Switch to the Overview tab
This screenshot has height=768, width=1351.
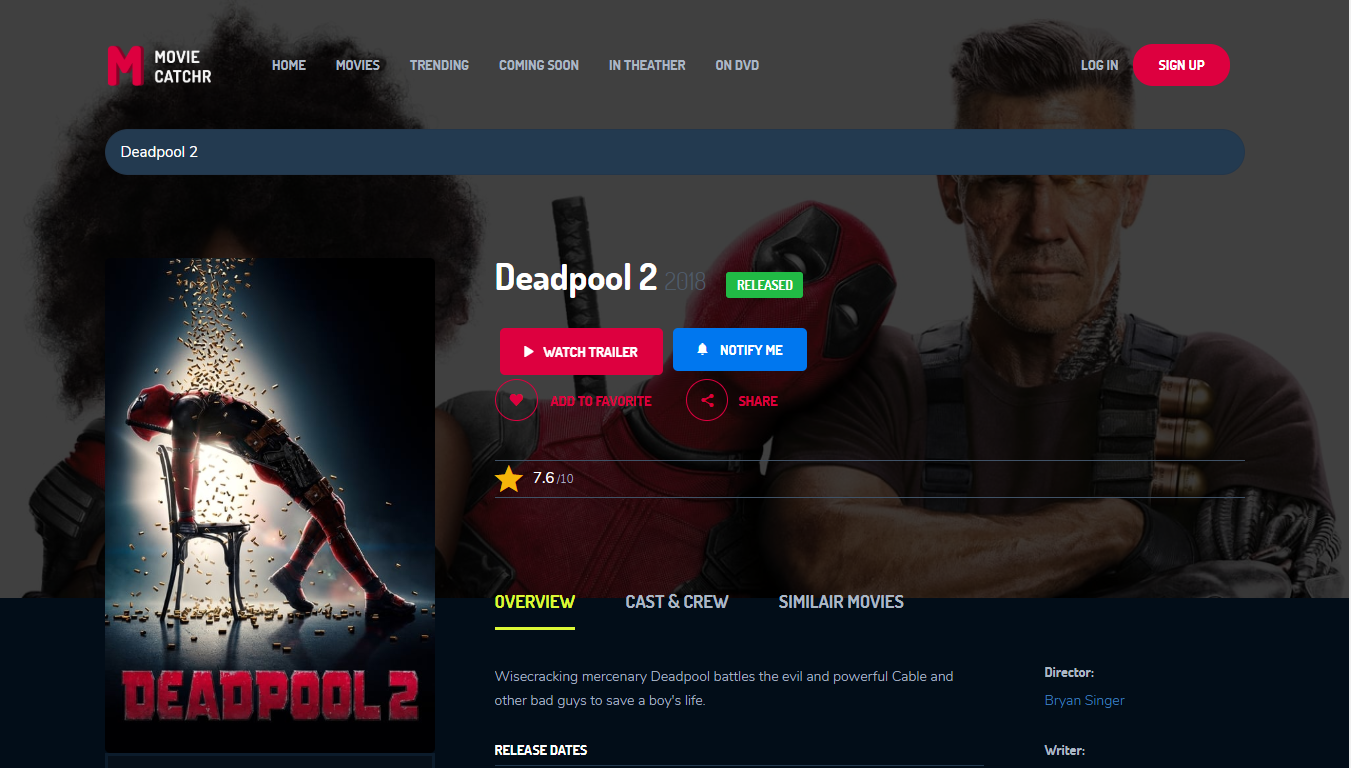[x=535, y=602]
